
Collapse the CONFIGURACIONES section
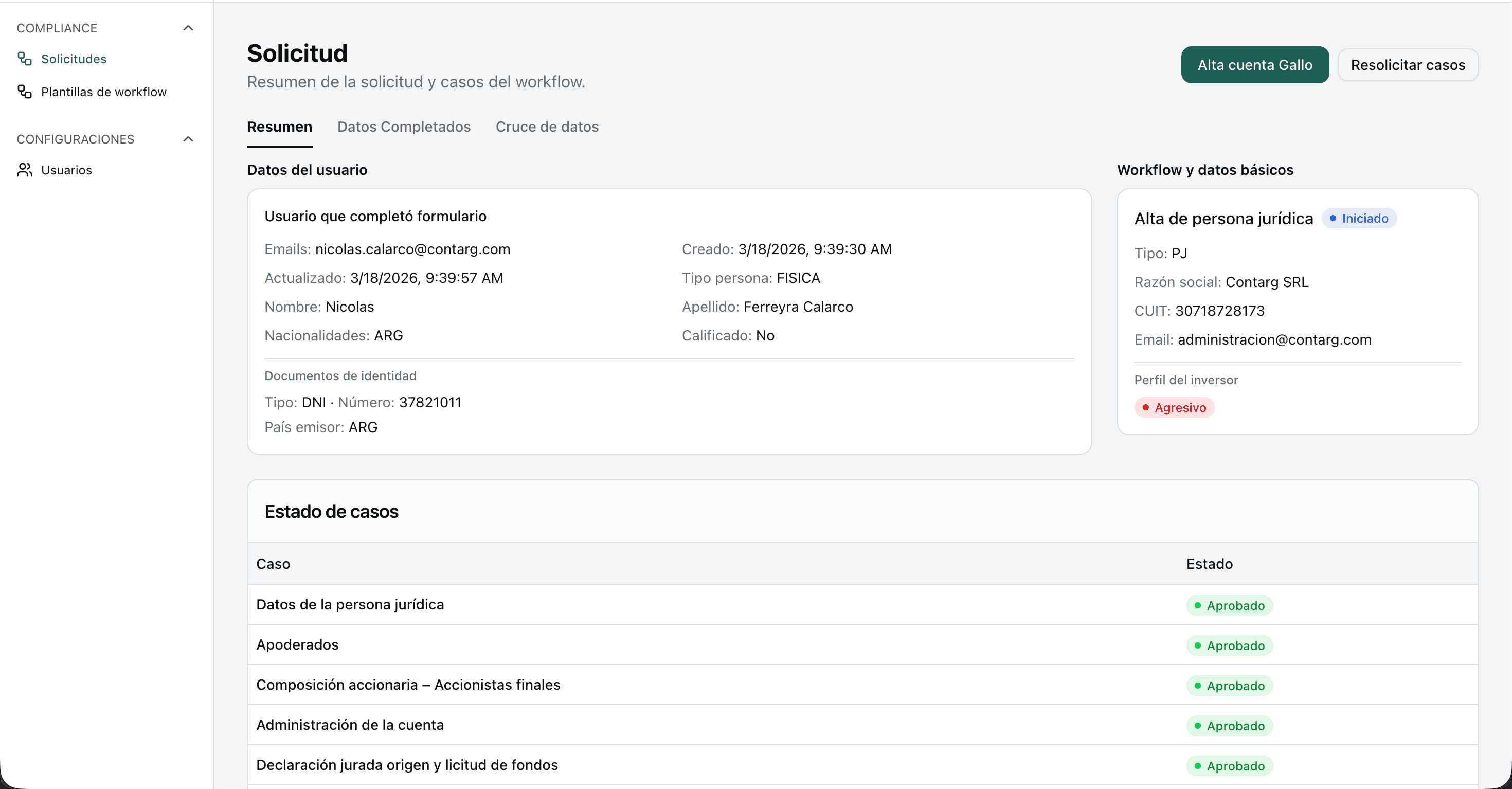[x=188, y=138]
